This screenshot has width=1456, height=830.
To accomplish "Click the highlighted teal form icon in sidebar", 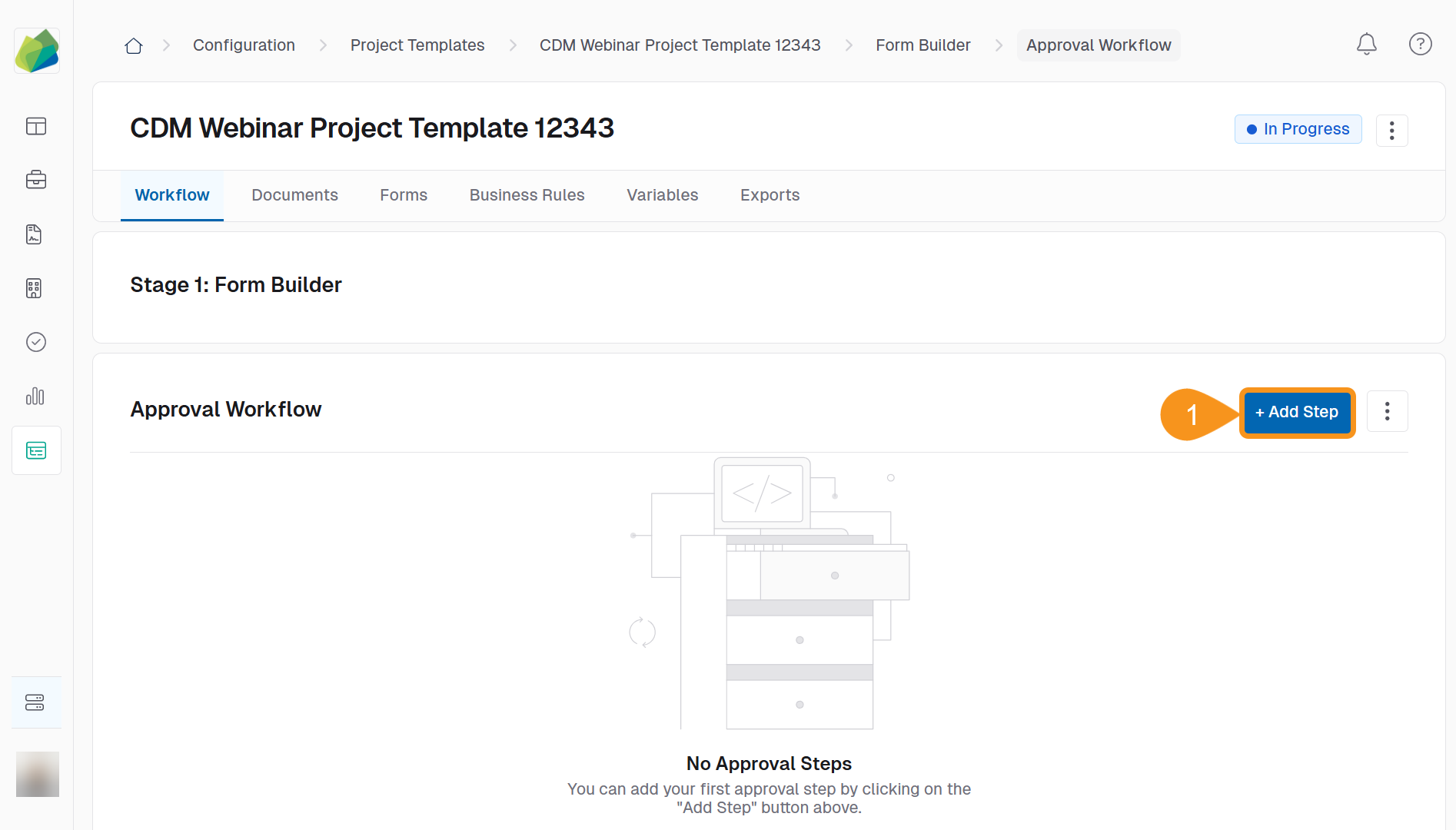I will click(x=36, y=450).
